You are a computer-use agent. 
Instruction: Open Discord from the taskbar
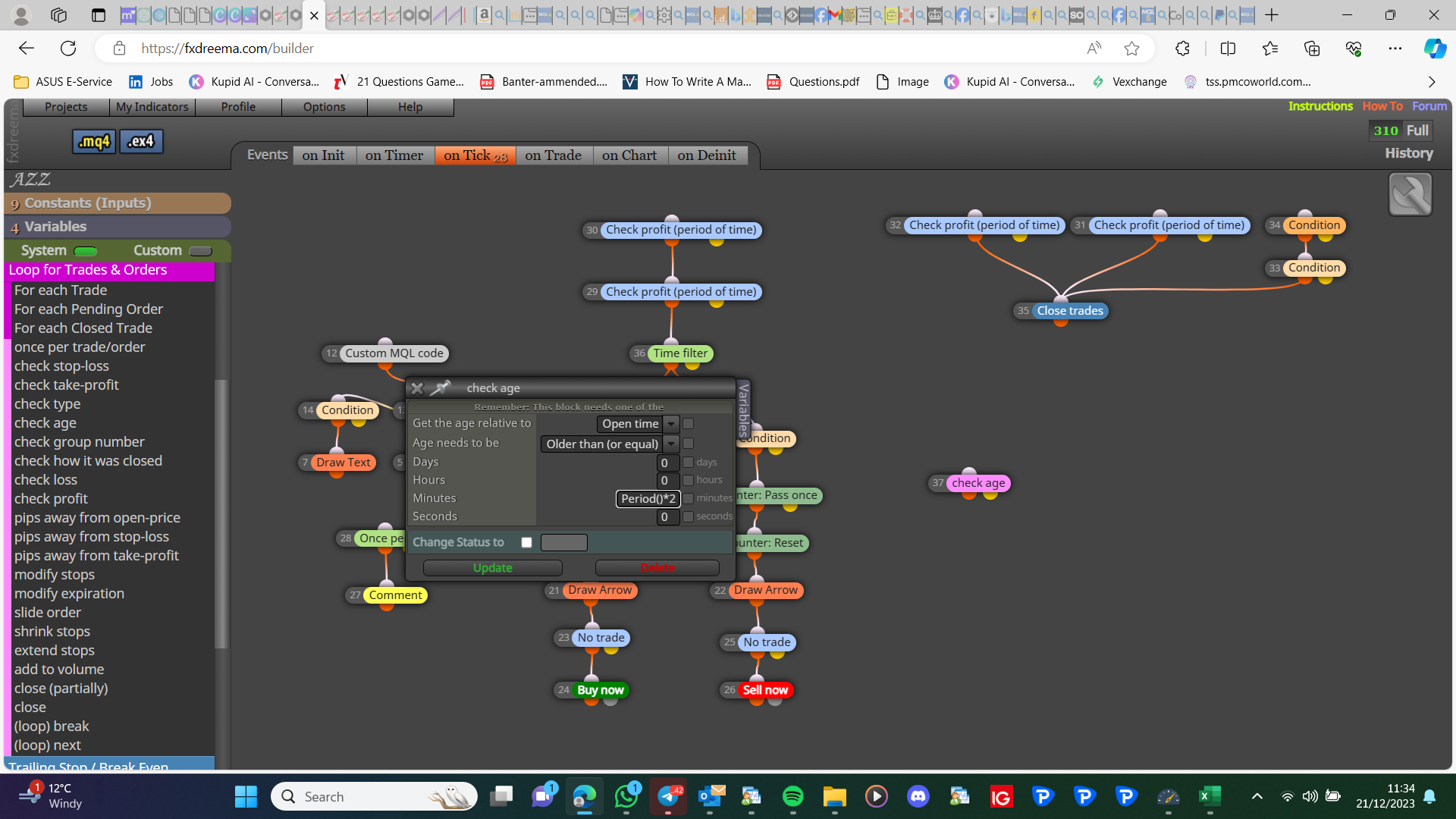(x=918, y=796)
